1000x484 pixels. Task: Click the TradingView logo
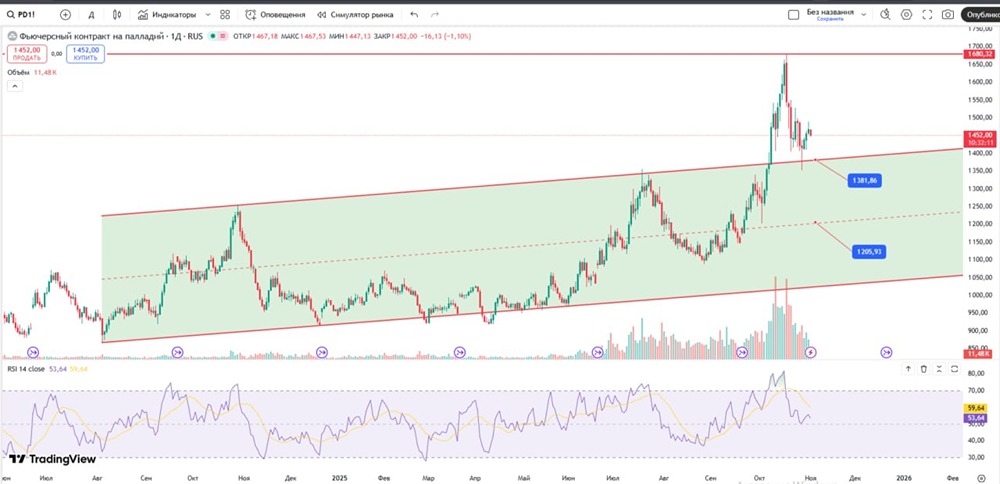coord(52,459)
